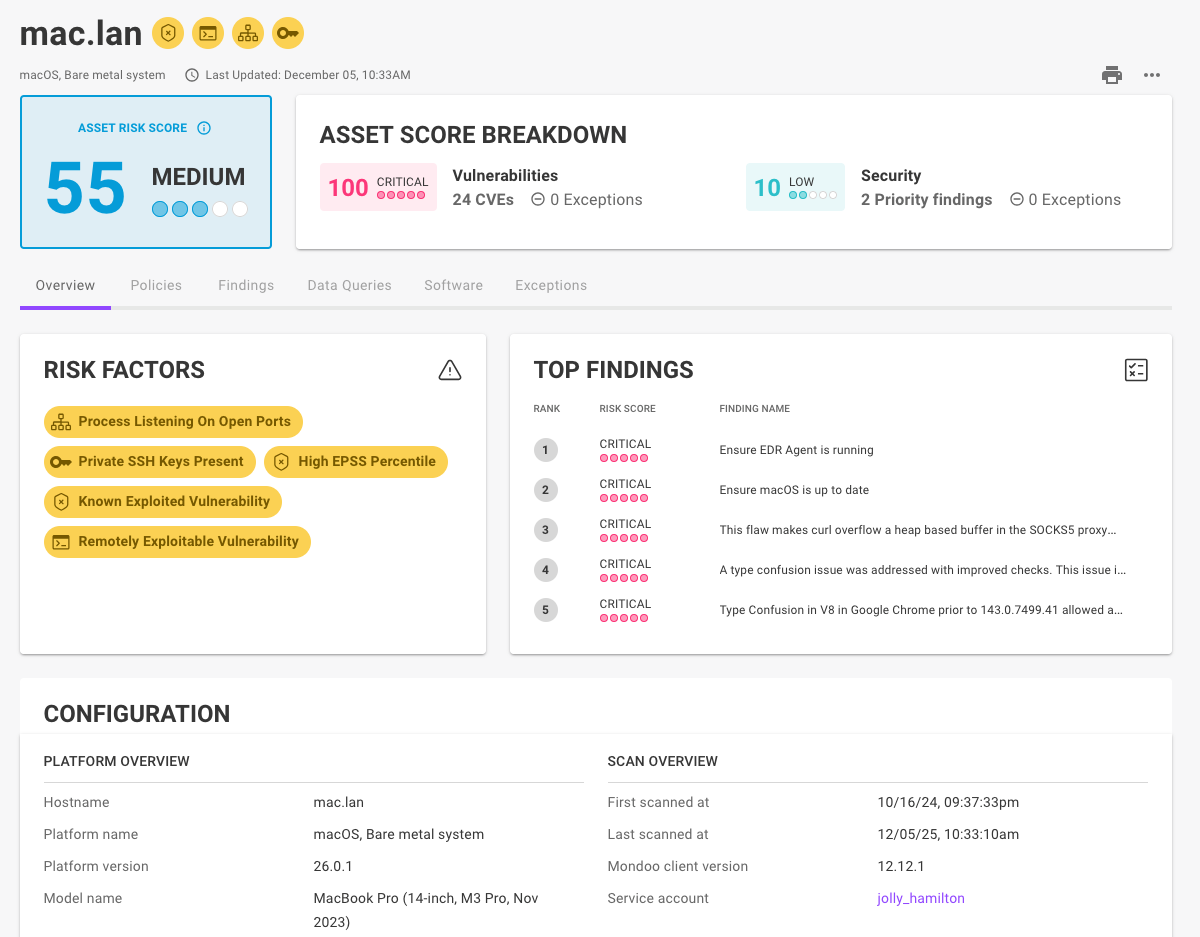
Task: Click the clock icon beside Last Updated
Action: 192,75
